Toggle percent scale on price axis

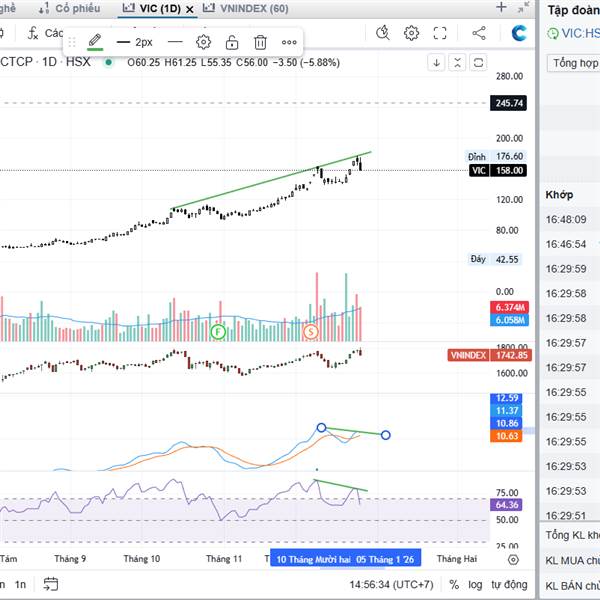tap(454, 584)
